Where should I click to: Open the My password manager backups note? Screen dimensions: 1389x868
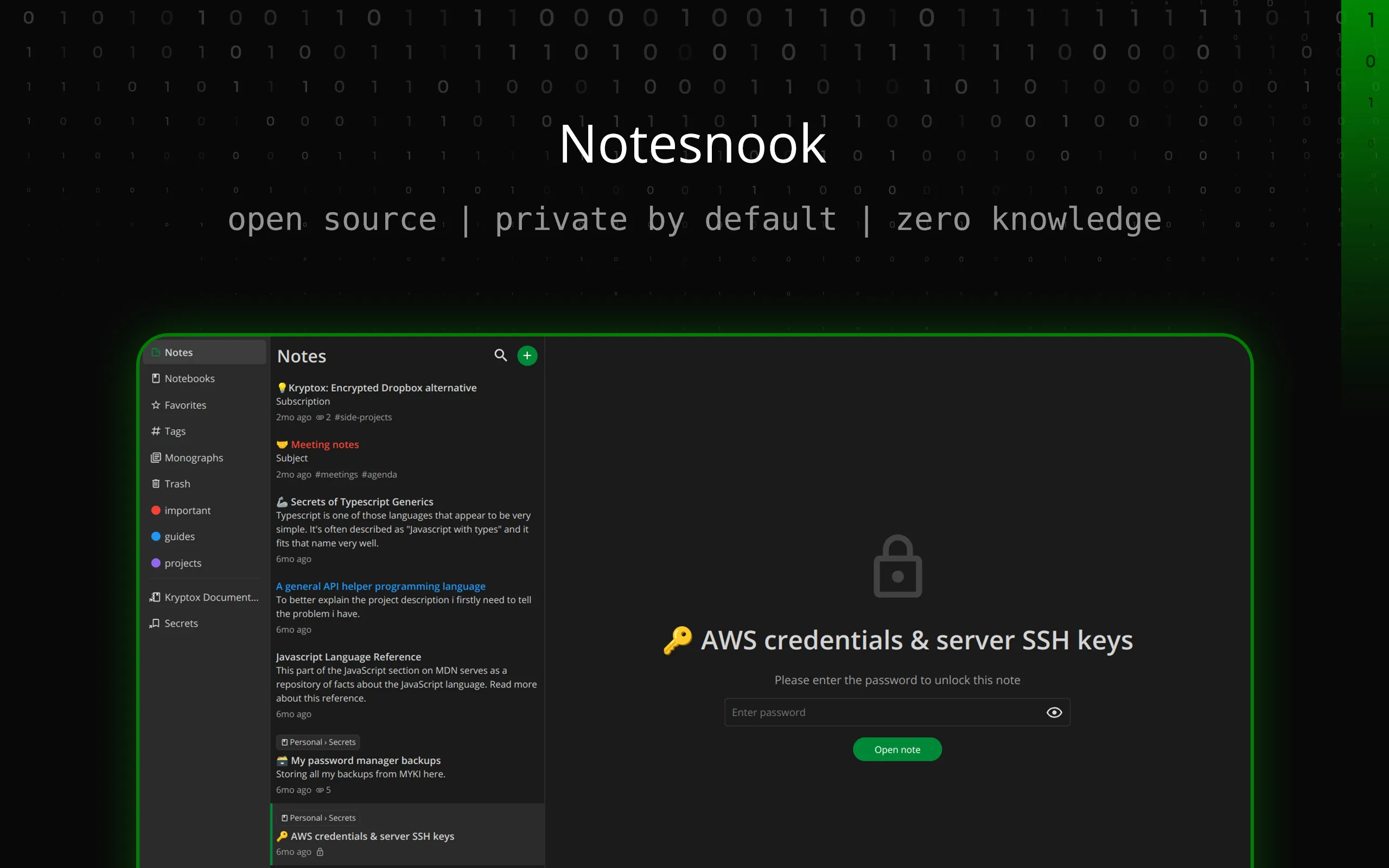pyautogui.click(x=365, y=760)
